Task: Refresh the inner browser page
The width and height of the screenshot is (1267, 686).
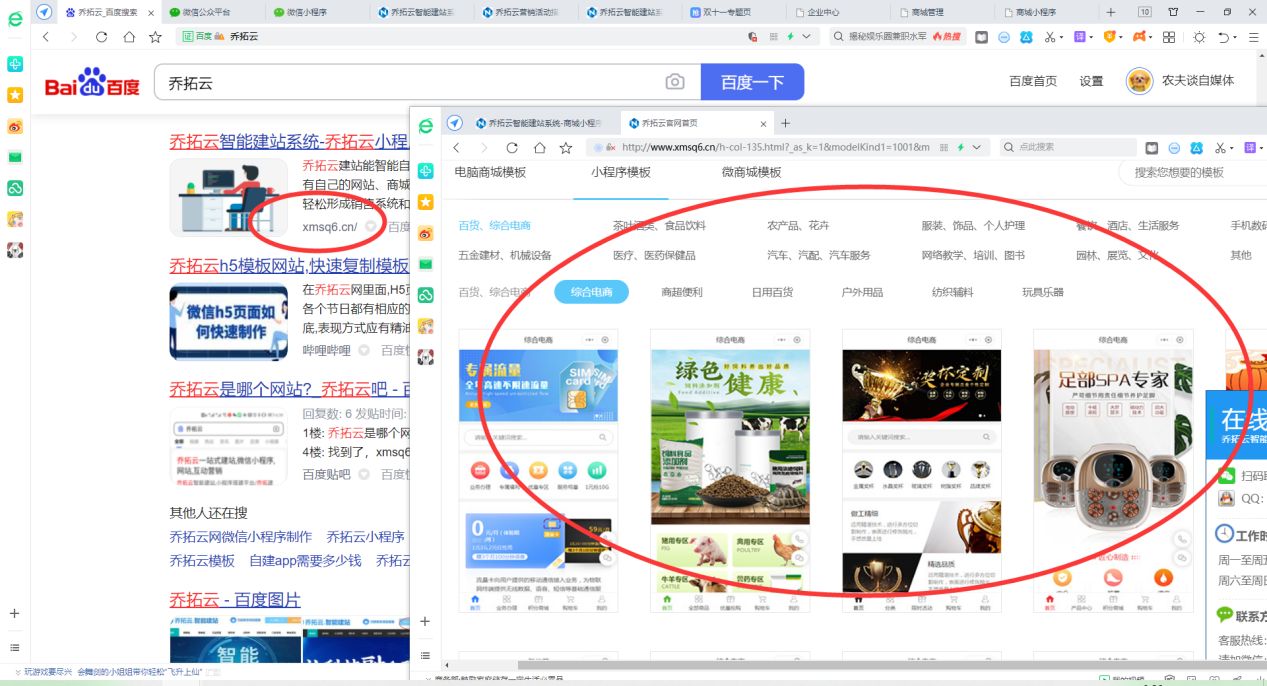Action: click(x=510, y=146)
